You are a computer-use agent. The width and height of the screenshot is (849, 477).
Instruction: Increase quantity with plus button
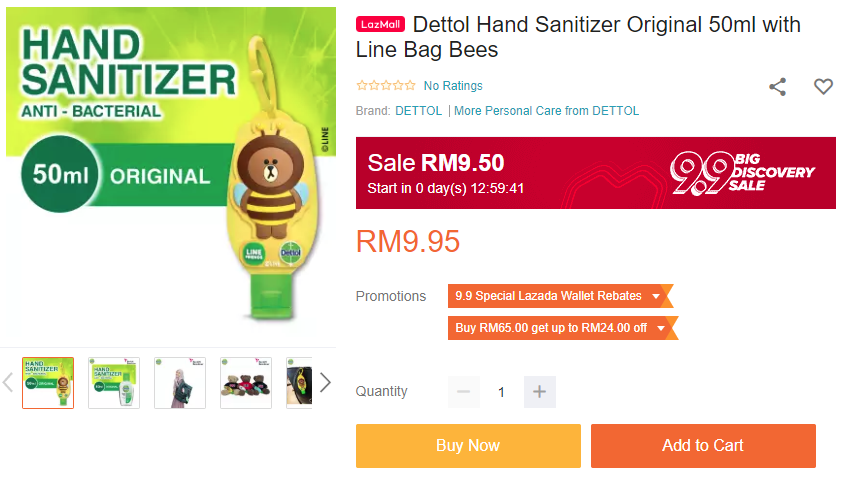[x=539, y=391]
